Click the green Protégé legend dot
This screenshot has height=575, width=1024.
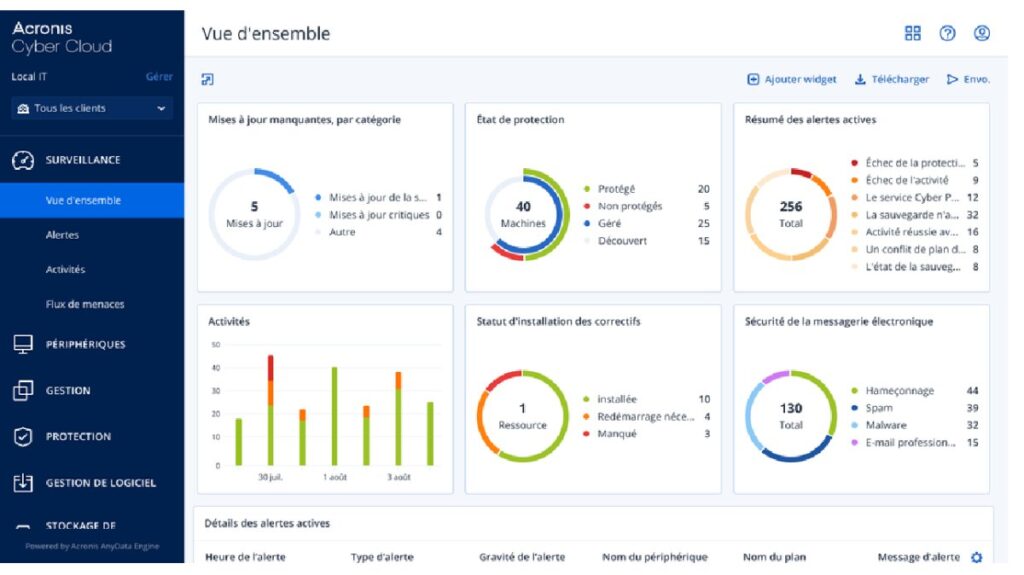587,189
